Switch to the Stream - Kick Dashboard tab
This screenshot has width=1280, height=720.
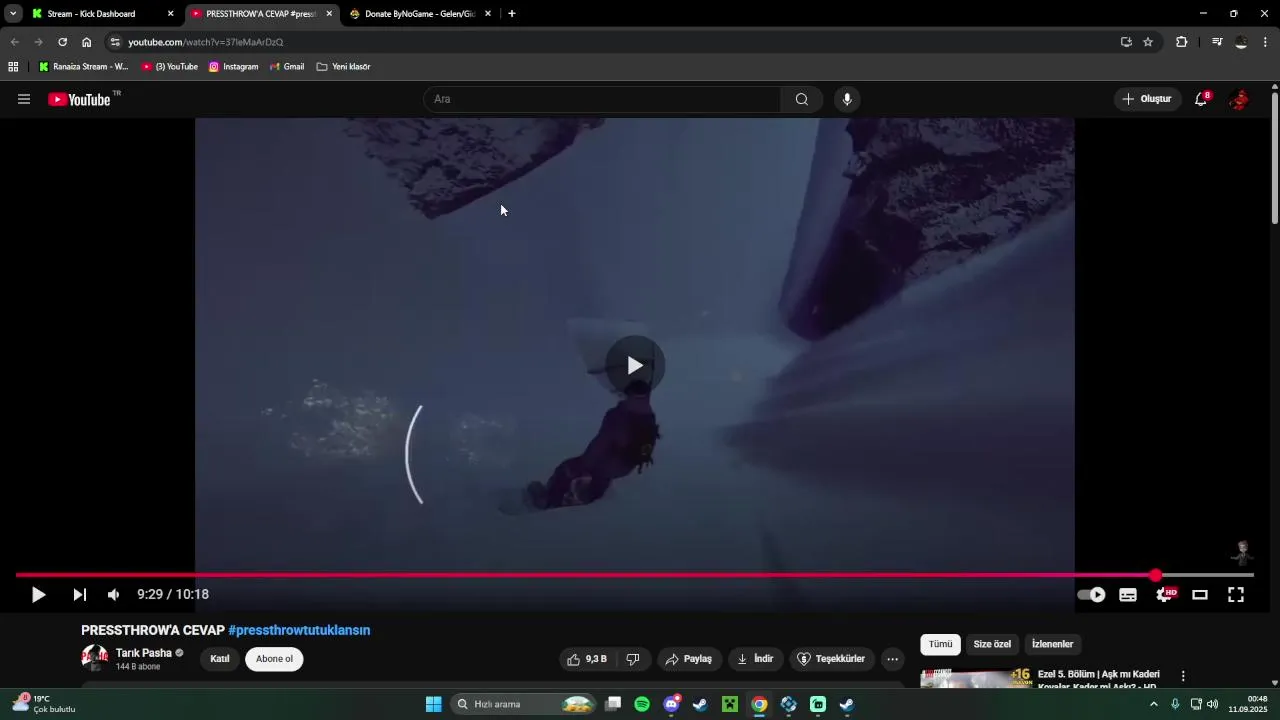click(102, 14)
